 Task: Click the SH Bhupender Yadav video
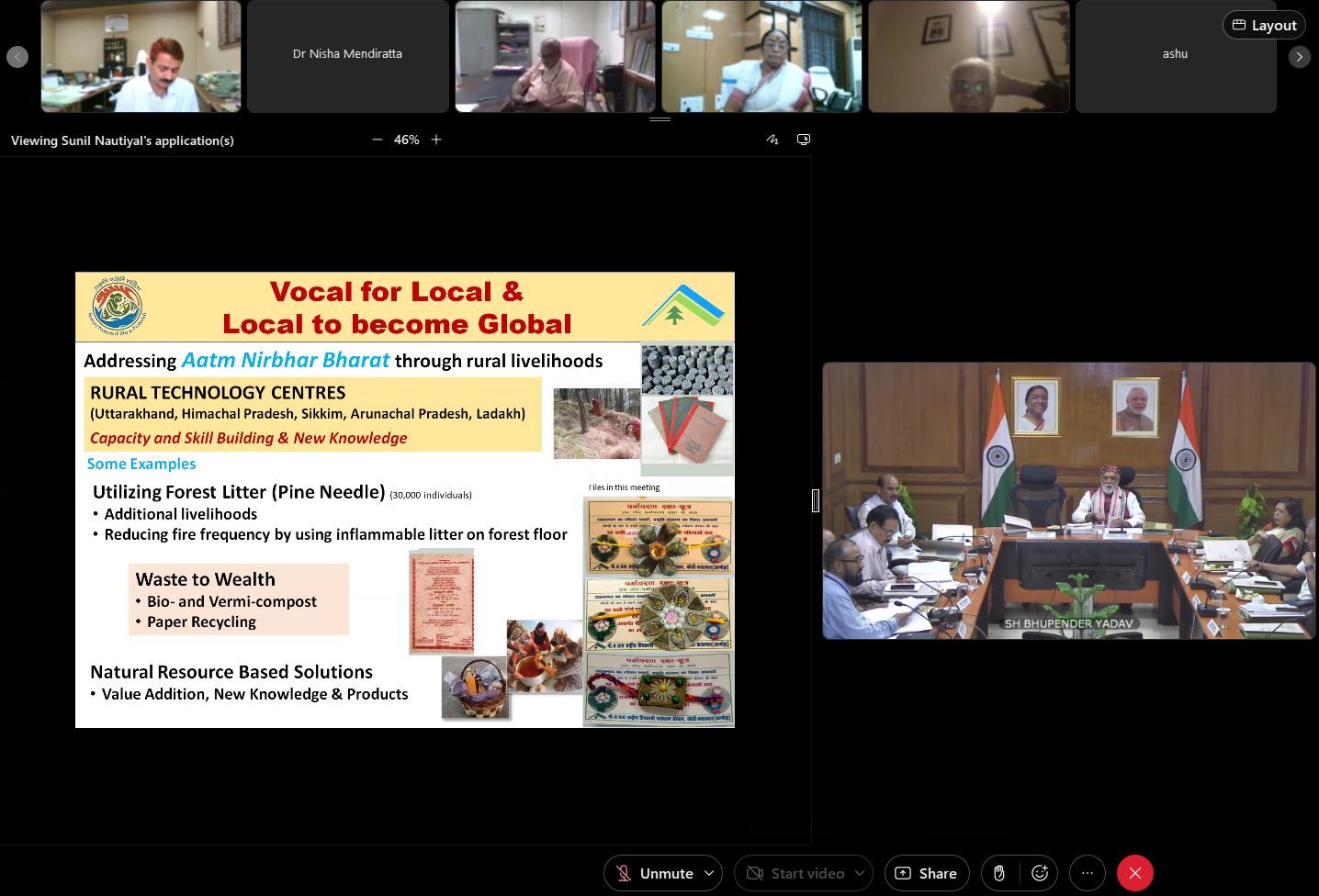coord(1068,500)
